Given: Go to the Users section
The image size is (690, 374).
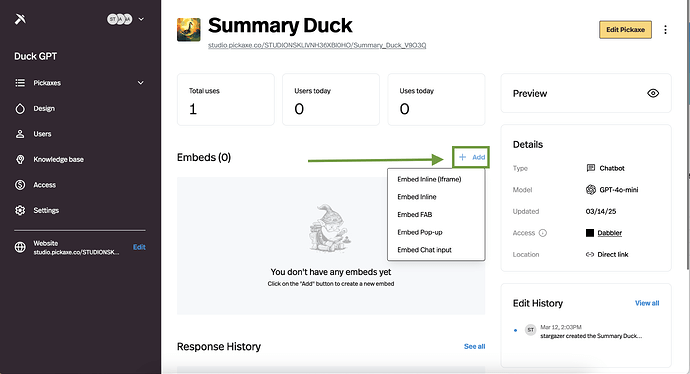Looking at the screenshot, I should click(42, 134).
